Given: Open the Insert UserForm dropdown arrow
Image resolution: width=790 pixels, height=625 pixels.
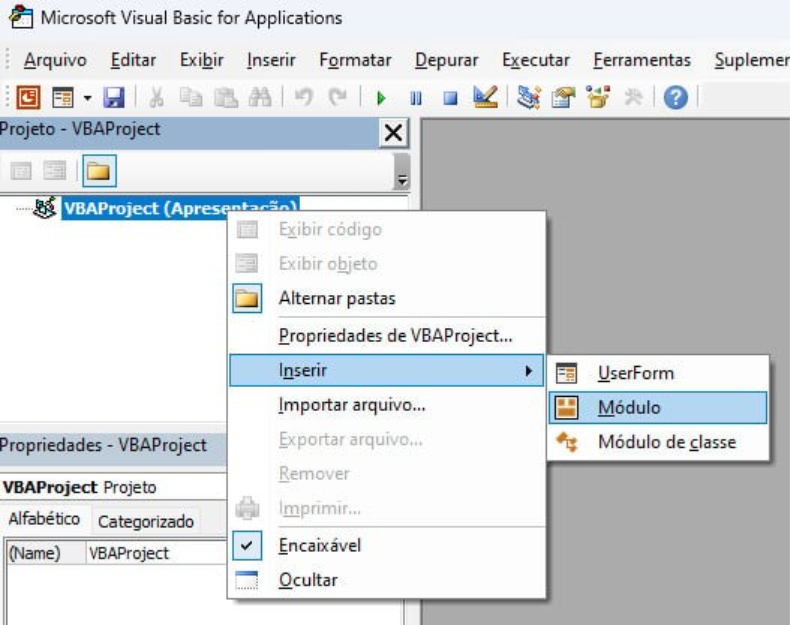Looking at the screenshot, I should [88, 98].
